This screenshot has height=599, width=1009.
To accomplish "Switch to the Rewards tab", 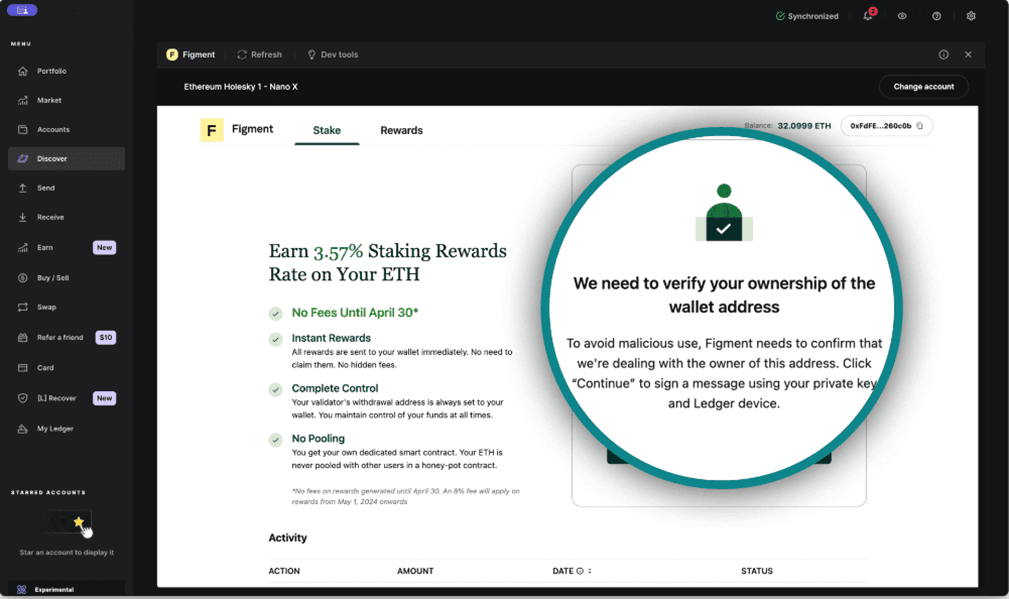I will coord(401,130).
